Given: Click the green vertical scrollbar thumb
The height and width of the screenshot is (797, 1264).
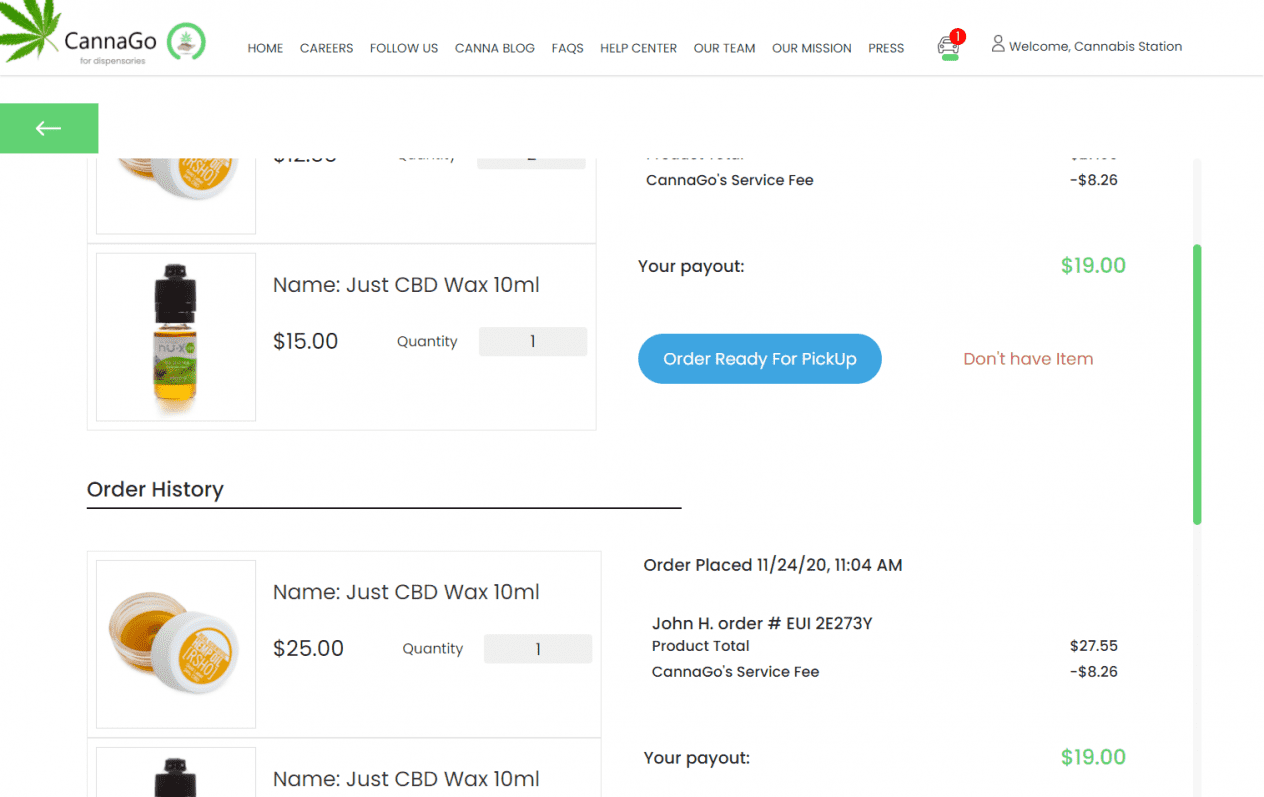Looking at the screenshot, I should pyautogui.click(x=1197, y=384).
